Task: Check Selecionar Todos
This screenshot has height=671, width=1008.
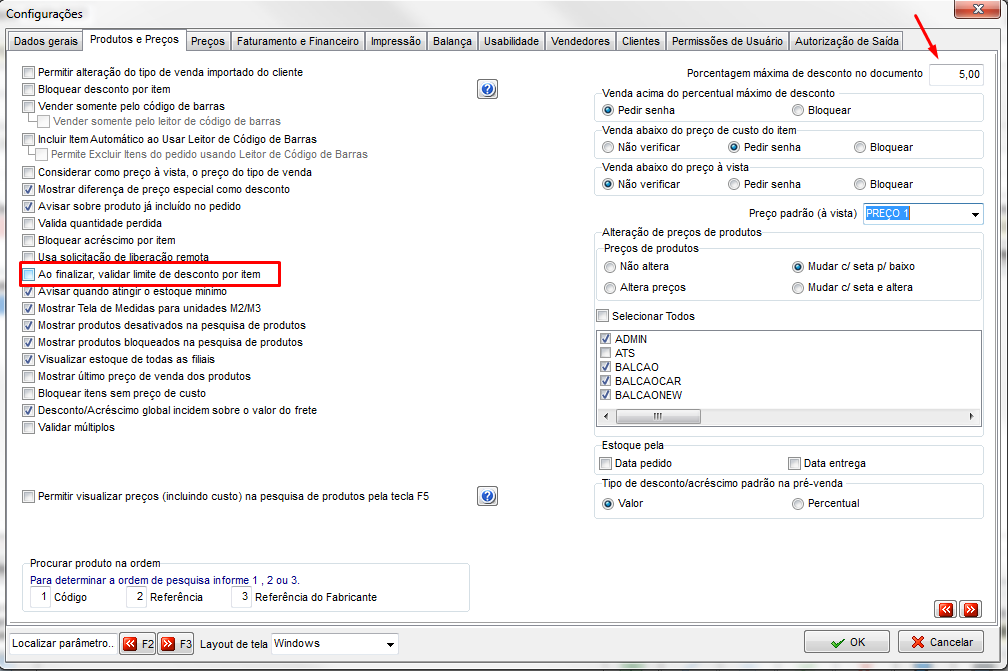Action: coord(602,316)
